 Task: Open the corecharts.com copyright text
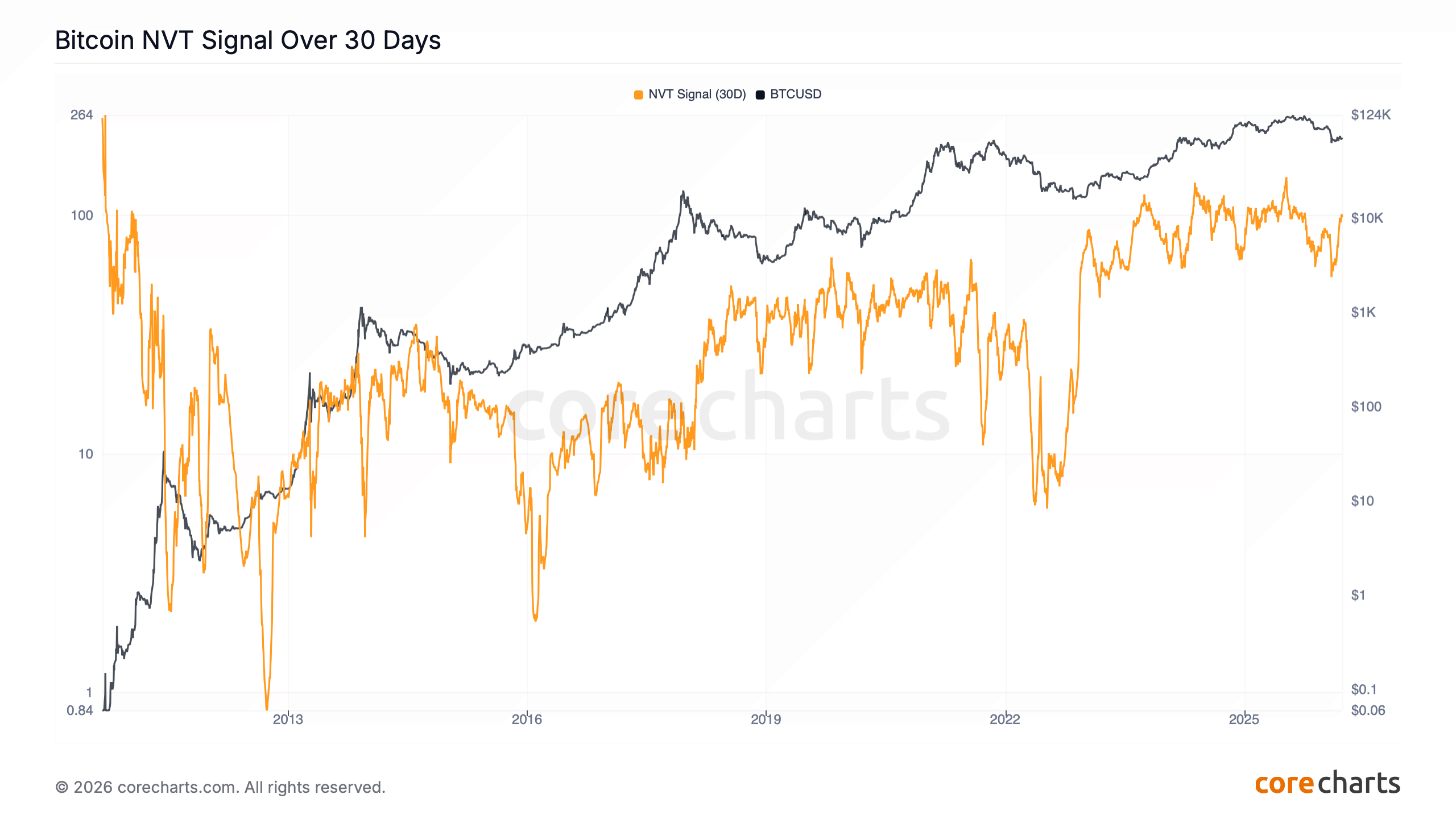[x=220, y=787]
